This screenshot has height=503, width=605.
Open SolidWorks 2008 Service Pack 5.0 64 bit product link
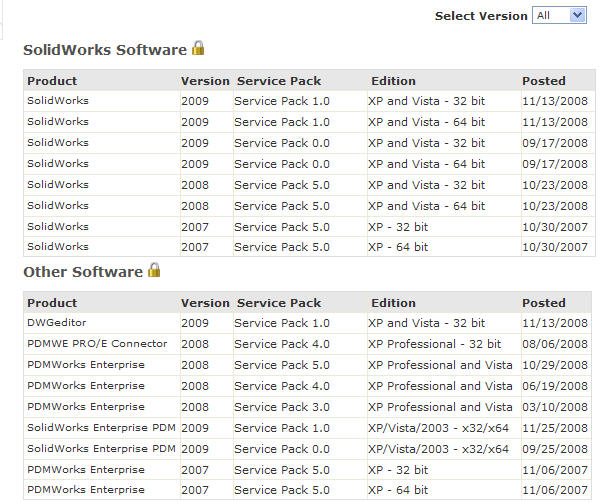pos(58,205)
